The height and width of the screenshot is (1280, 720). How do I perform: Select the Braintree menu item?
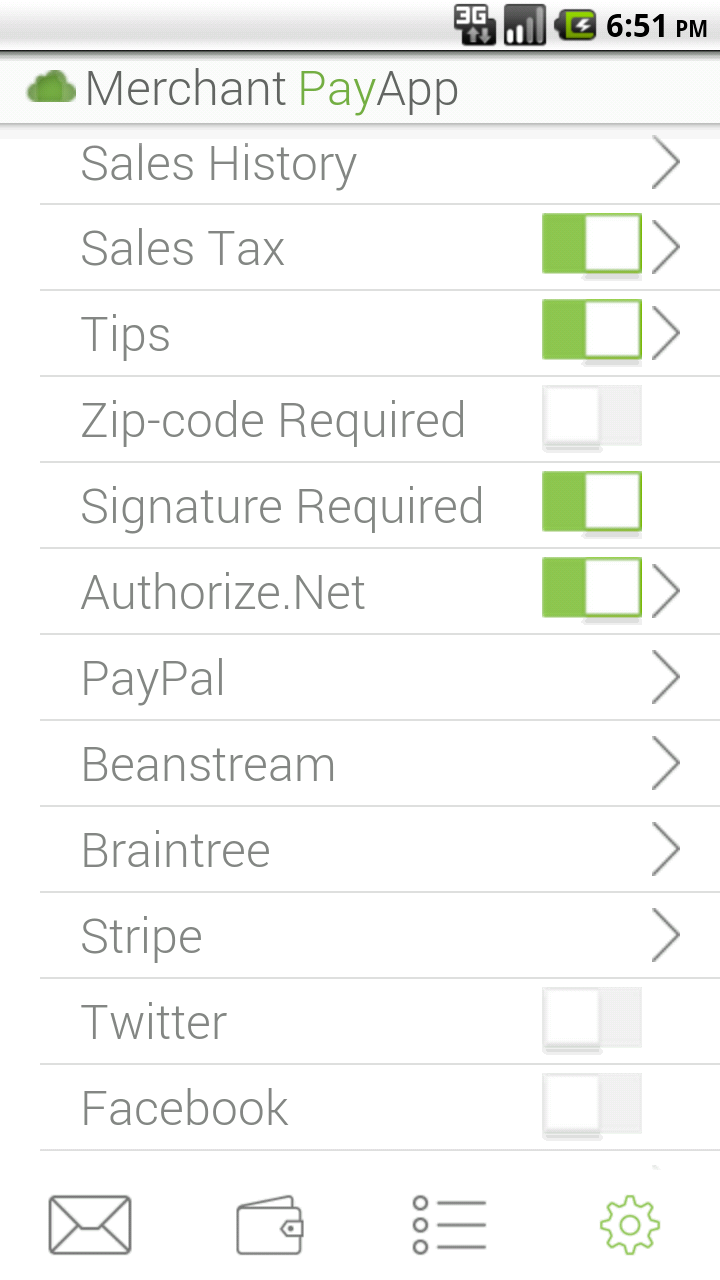coord(176,851)
